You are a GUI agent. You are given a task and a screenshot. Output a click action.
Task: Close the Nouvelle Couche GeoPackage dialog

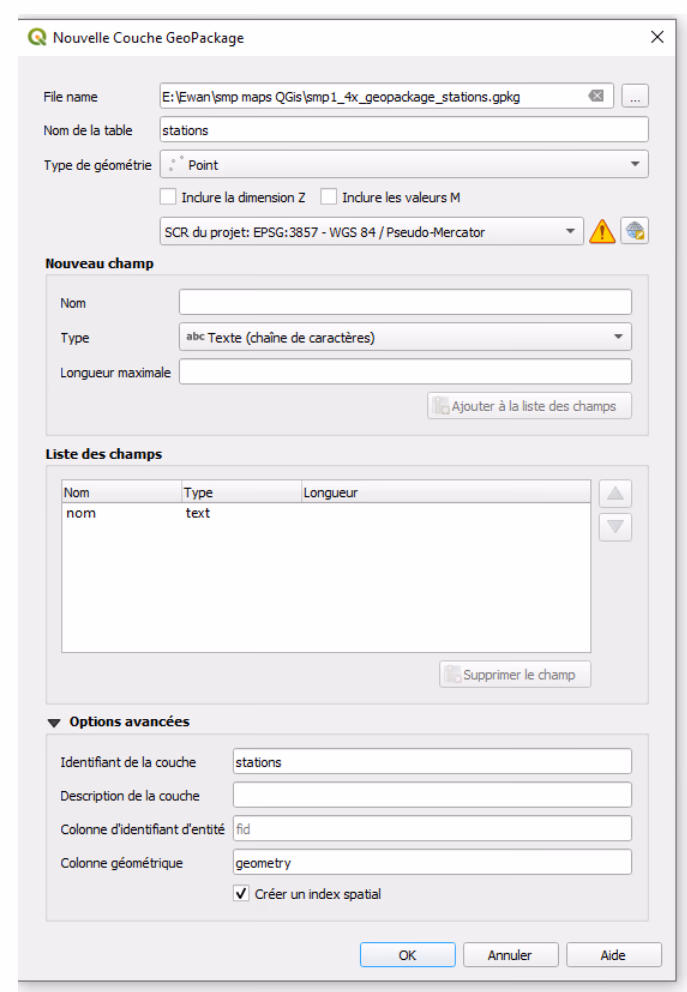(x=657, y=37)
